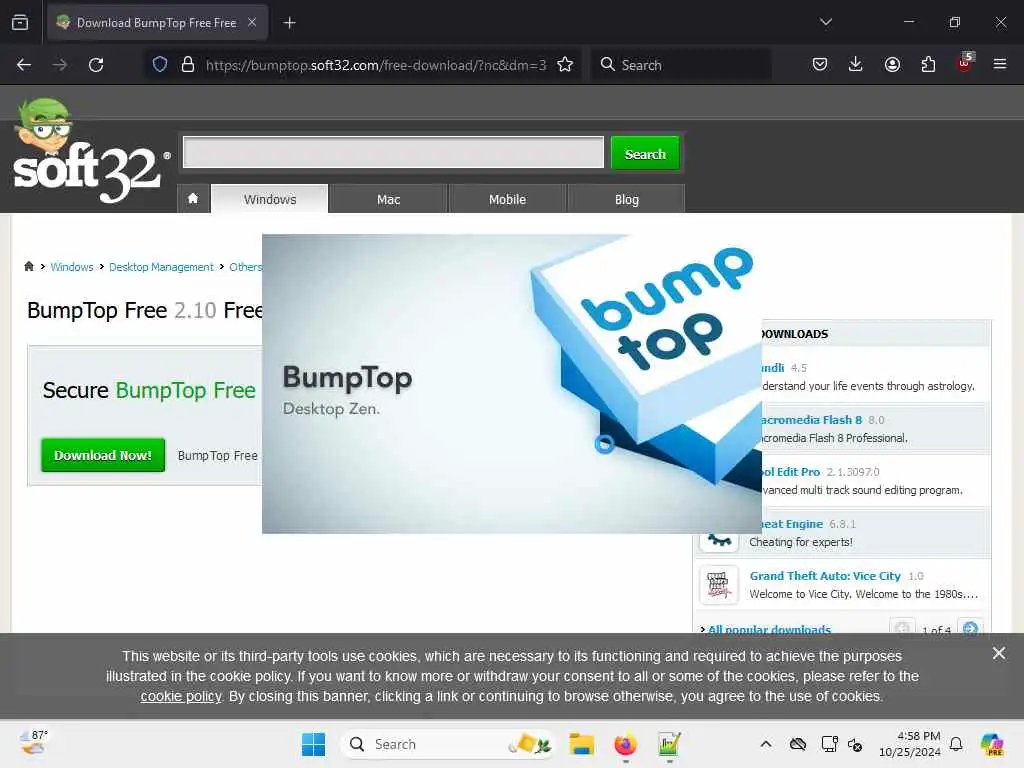The width and height of the screenshot is (1024, 768).
Task: Click the Firefox search box
Action: point(681,65)
